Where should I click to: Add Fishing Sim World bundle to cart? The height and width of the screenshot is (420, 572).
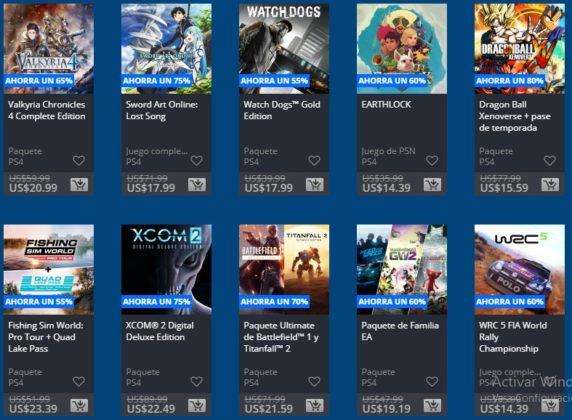[x=79, y=405]
